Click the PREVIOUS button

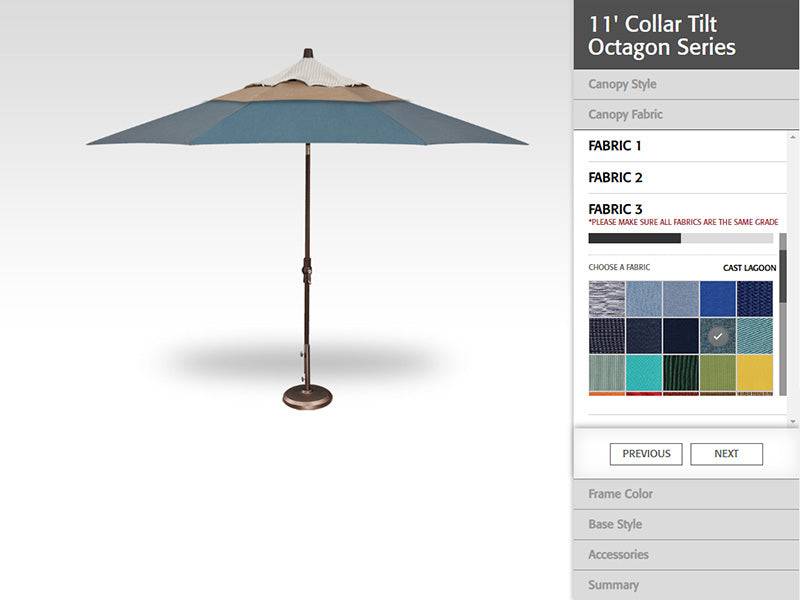[x=646, y=454]
